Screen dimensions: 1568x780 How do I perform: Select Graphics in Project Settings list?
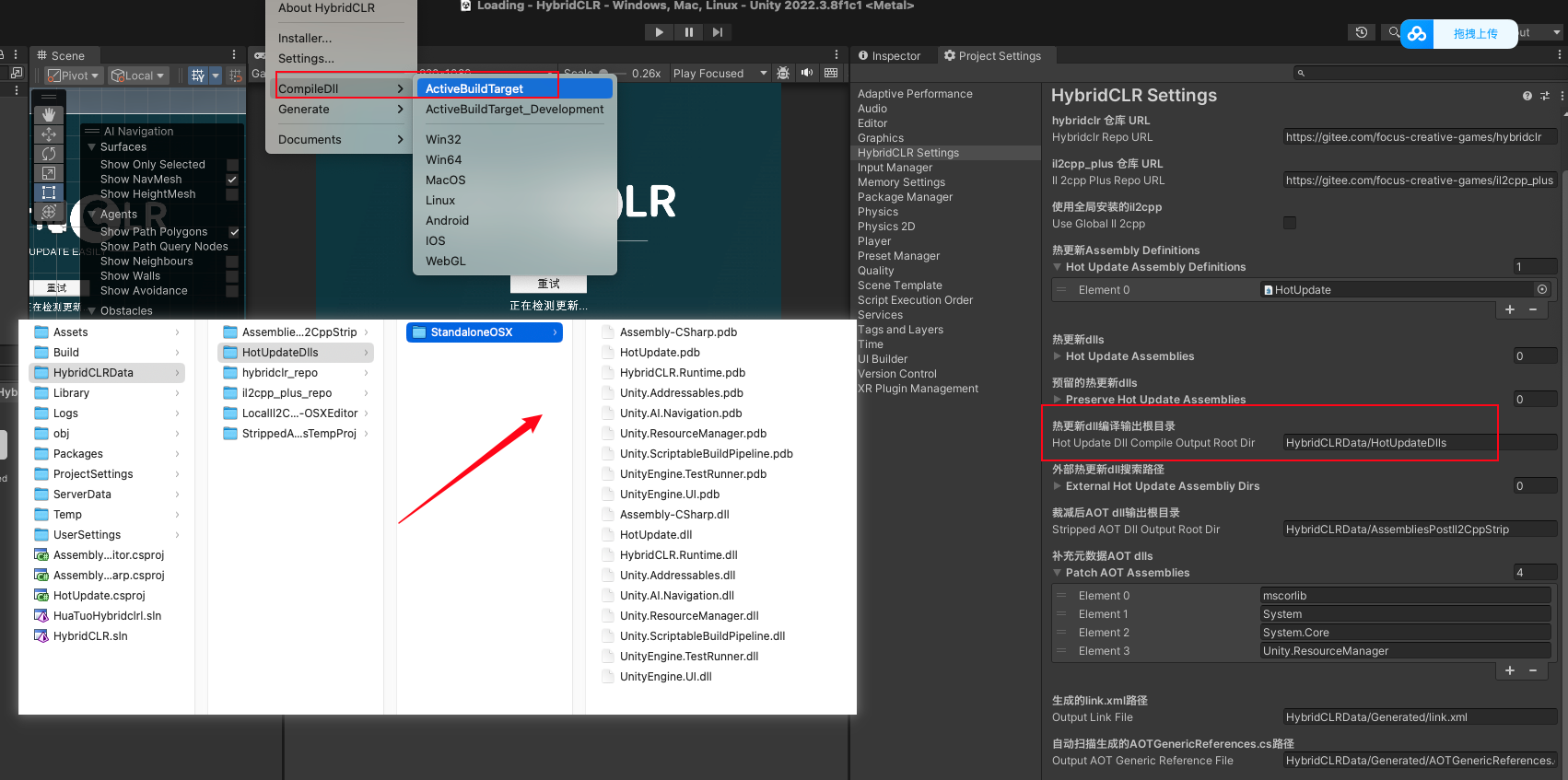(x=881, y=138)
